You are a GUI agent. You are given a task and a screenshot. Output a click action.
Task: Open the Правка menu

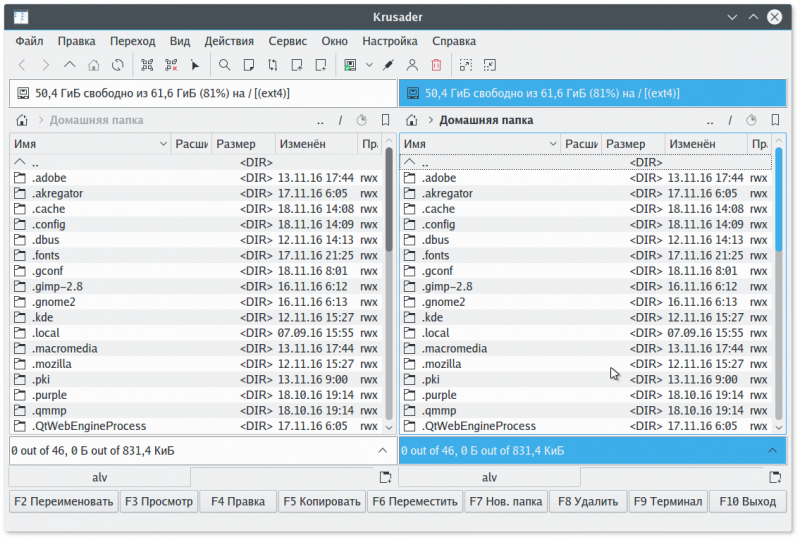point(77,41)
